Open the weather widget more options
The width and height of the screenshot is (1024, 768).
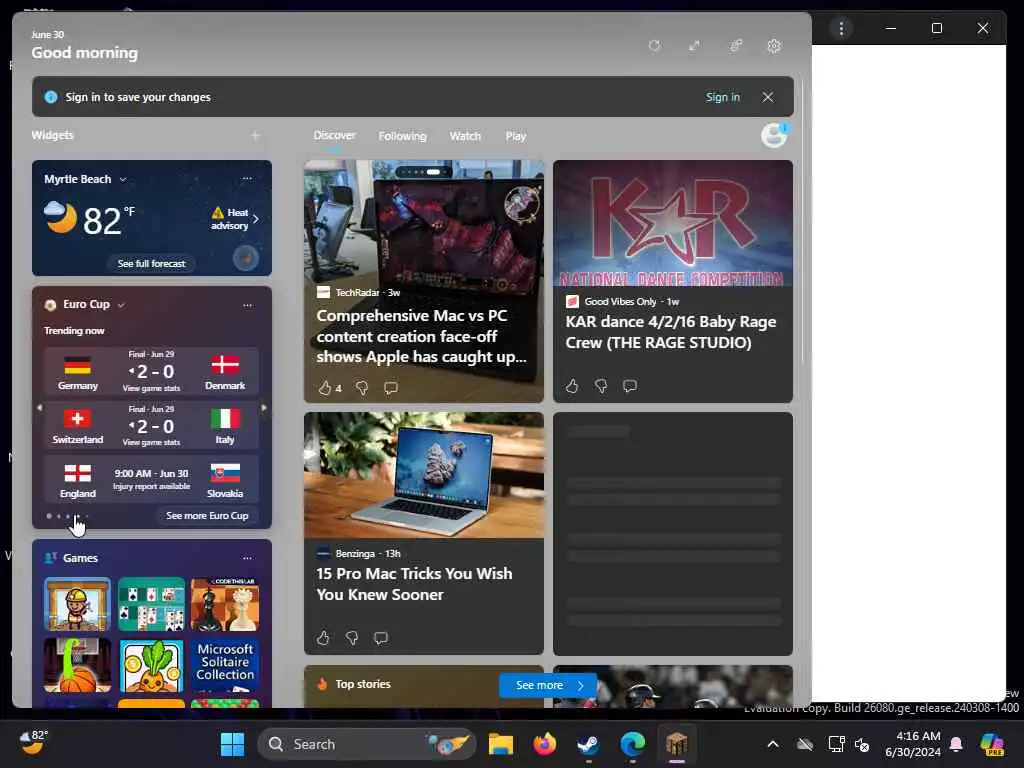point(247,178)
